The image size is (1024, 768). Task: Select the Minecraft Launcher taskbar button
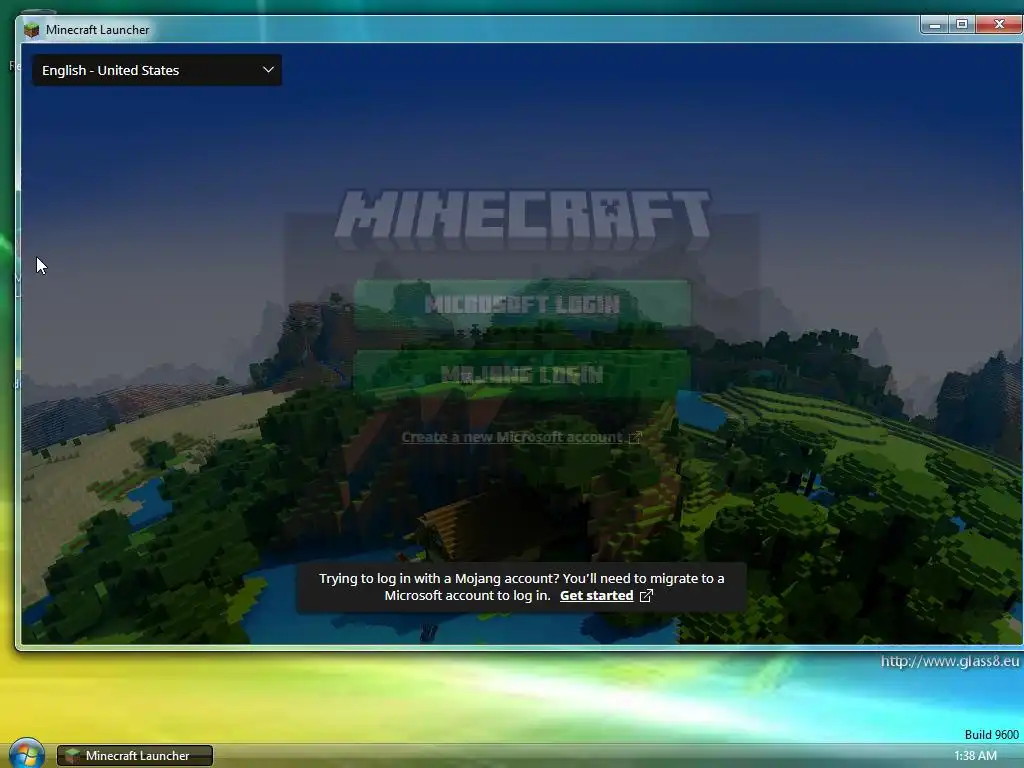click(x=135, y=756)
